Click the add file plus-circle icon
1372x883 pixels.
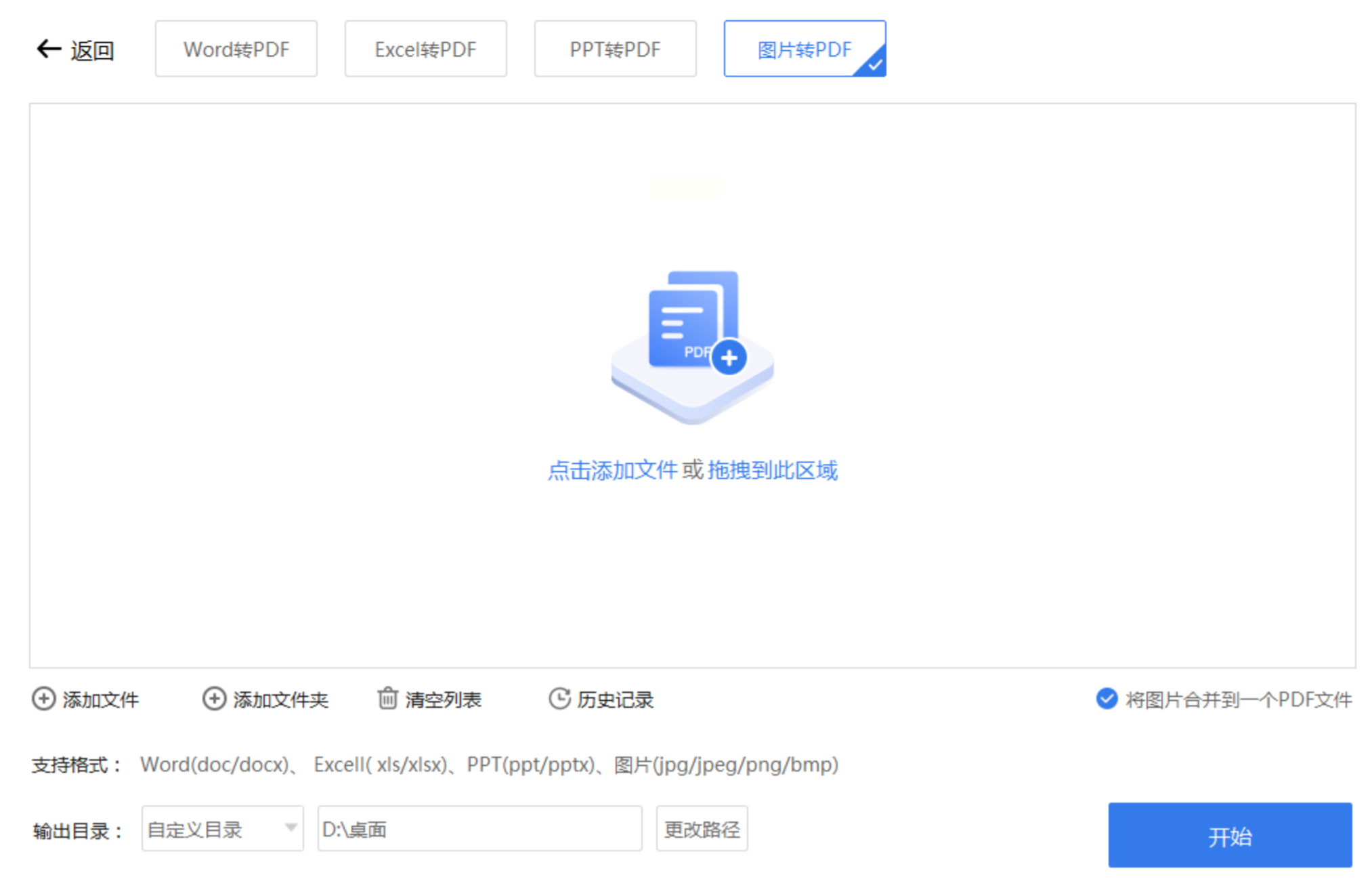[x=43, y=699]
